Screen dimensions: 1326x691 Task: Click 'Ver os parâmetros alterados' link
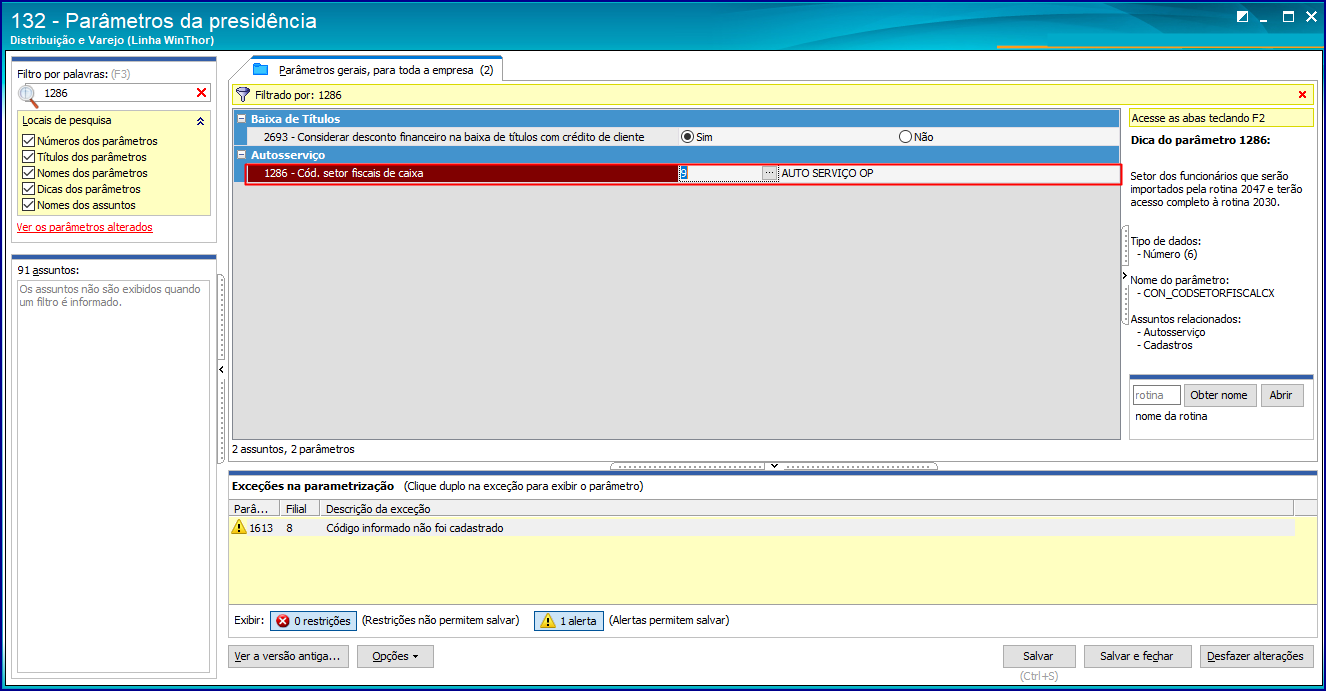[x=85, y=227]
